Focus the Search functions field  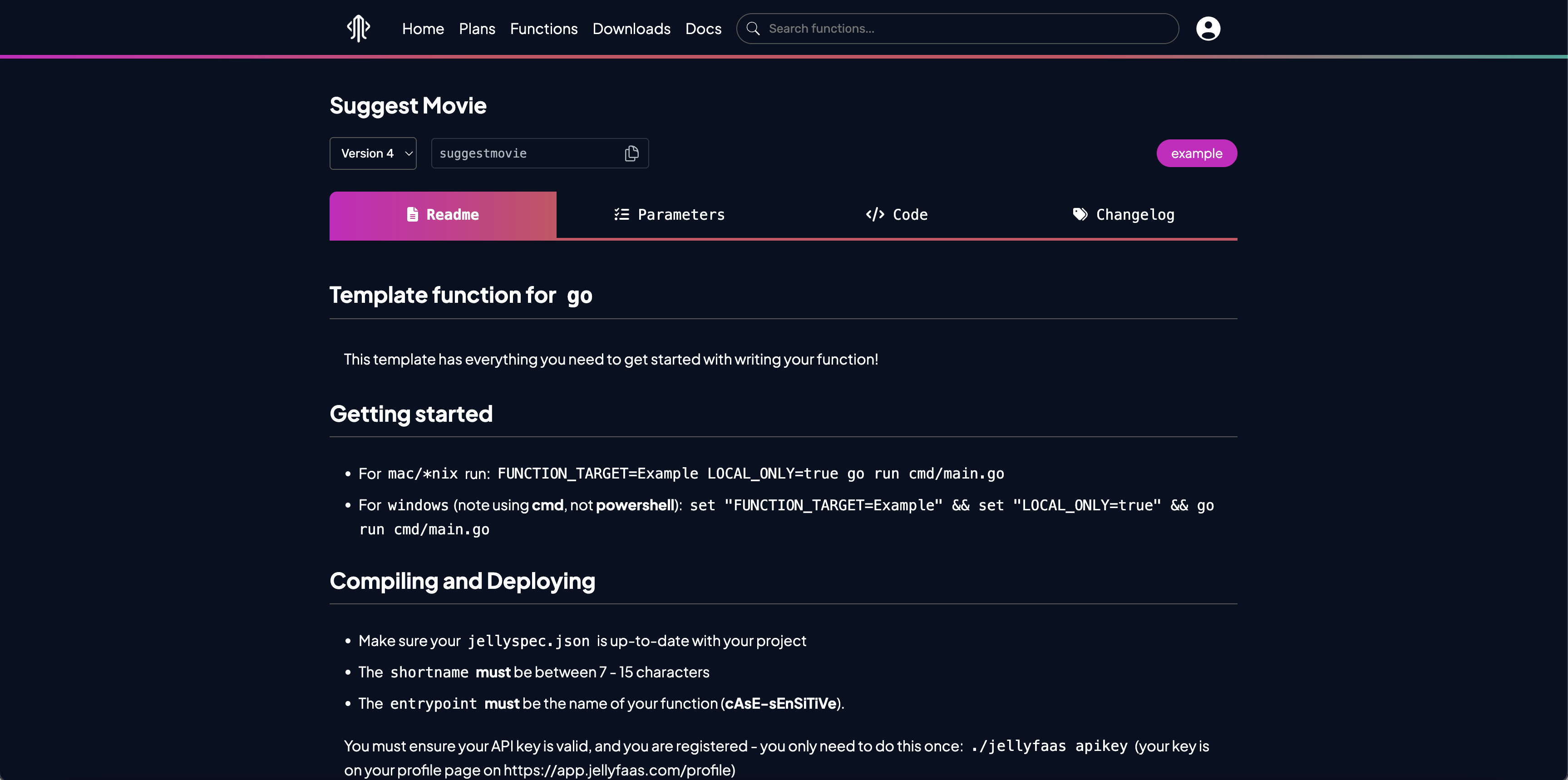coord(957,28)
